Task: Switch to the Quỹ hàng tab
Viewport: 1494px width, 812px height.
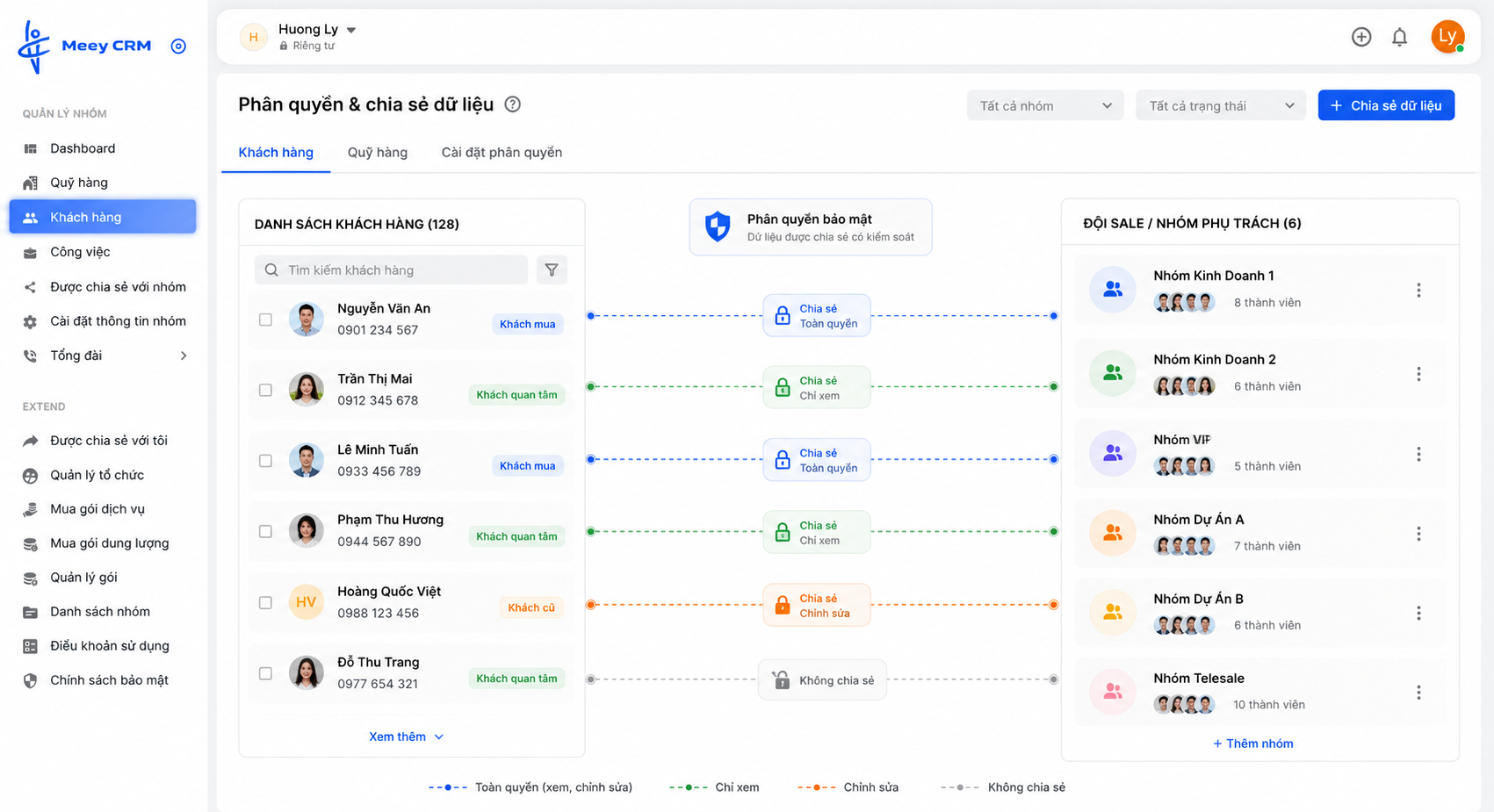Action: pyautogui.click(x=378, y=153)
